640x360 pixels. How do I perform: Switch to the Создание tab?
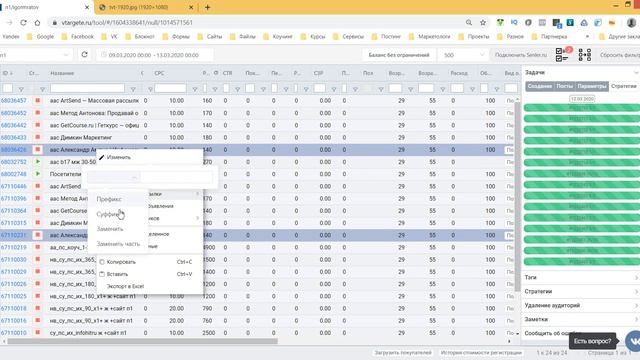540,86
